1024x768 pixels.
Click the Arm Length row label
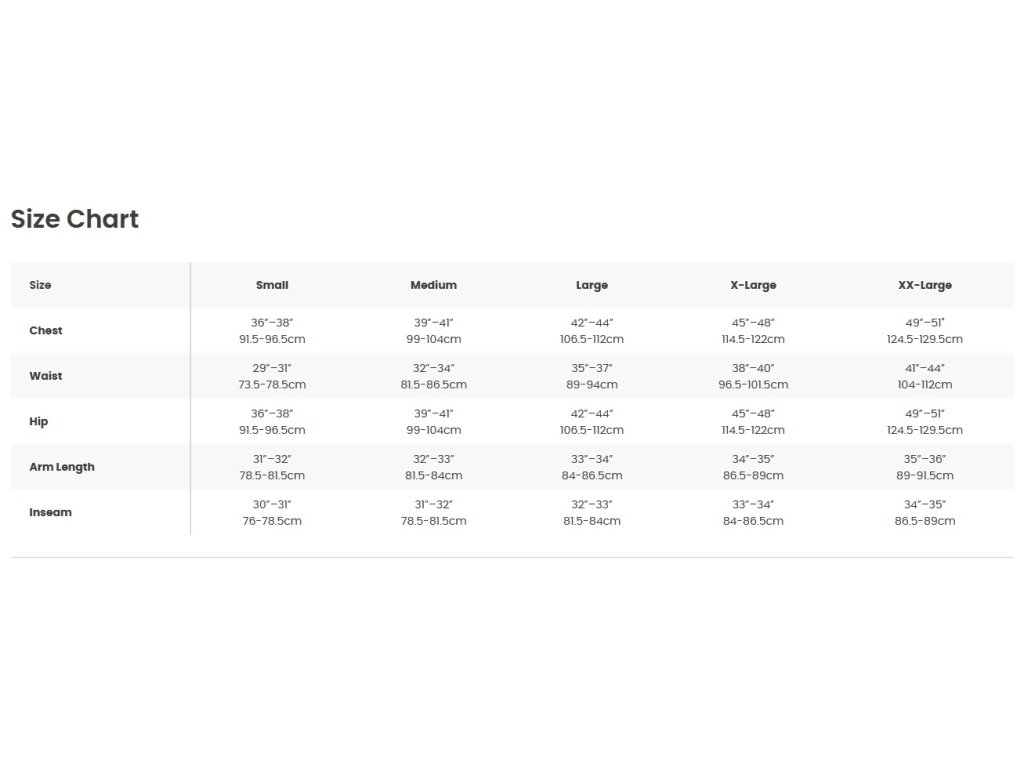pyautogui.click(x=62, y=467)
